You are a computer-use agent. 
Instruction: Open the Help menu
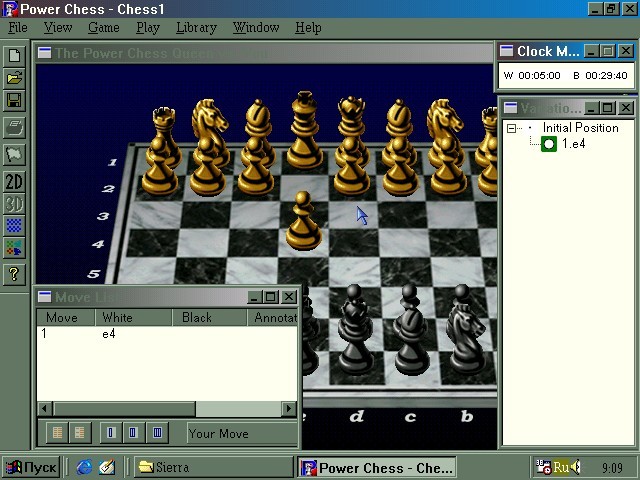(x=308, y=28)
